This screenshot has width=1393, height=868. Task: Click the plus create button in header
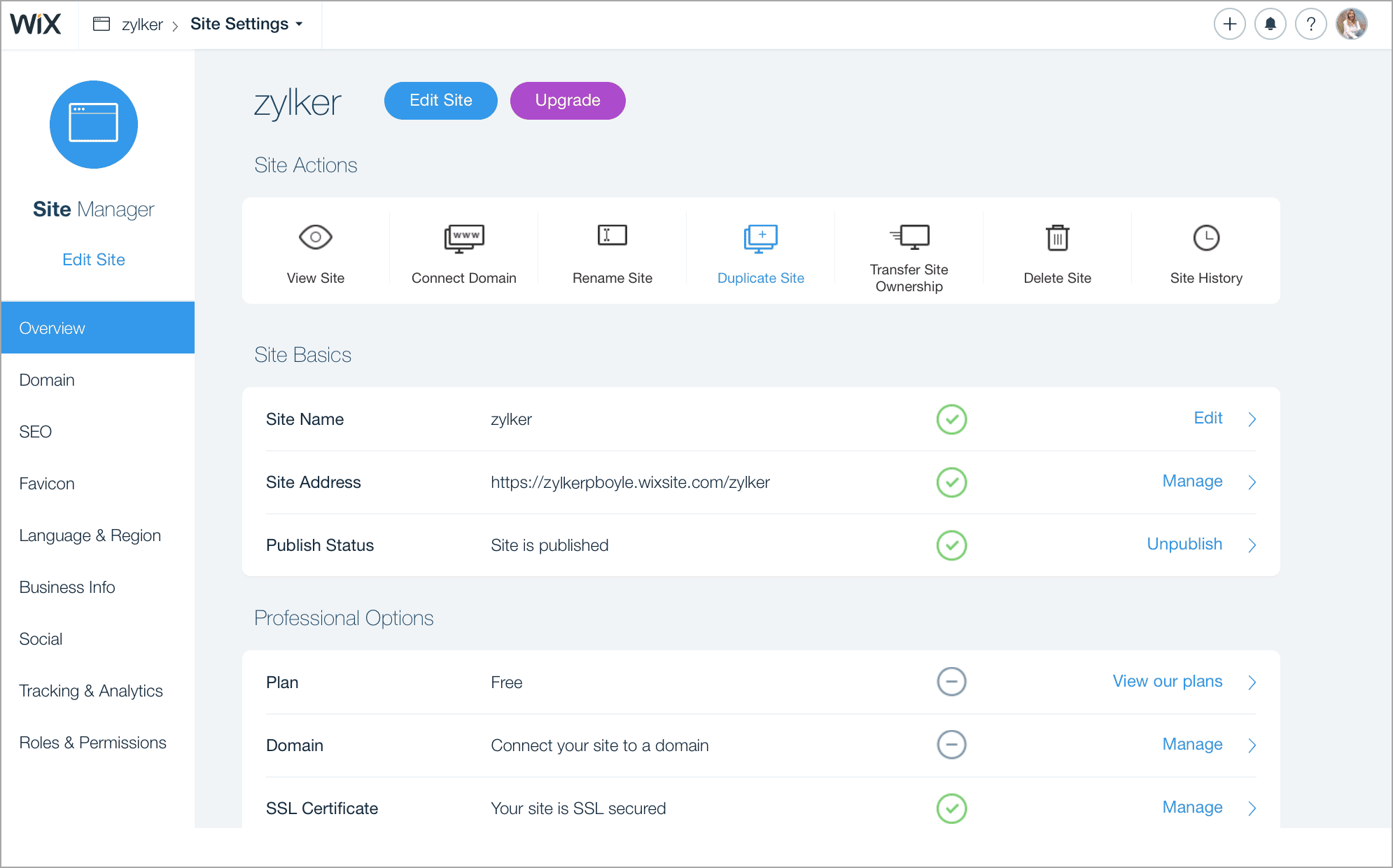pyautogui.click(x=1229, y=24)
